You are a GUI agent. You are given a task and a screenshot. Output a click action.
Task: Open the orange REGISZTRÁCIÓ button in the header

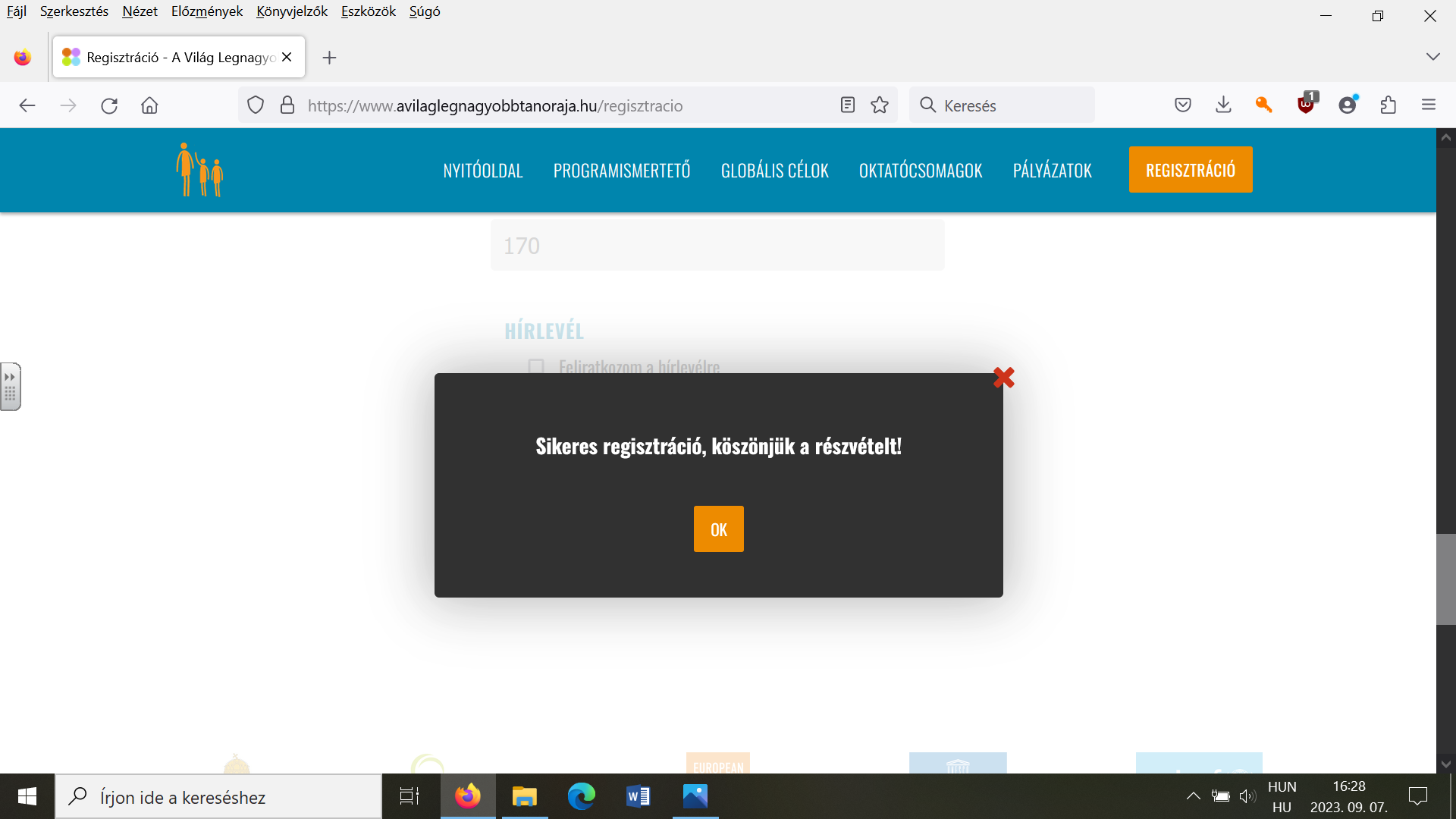coord(1191,170)
